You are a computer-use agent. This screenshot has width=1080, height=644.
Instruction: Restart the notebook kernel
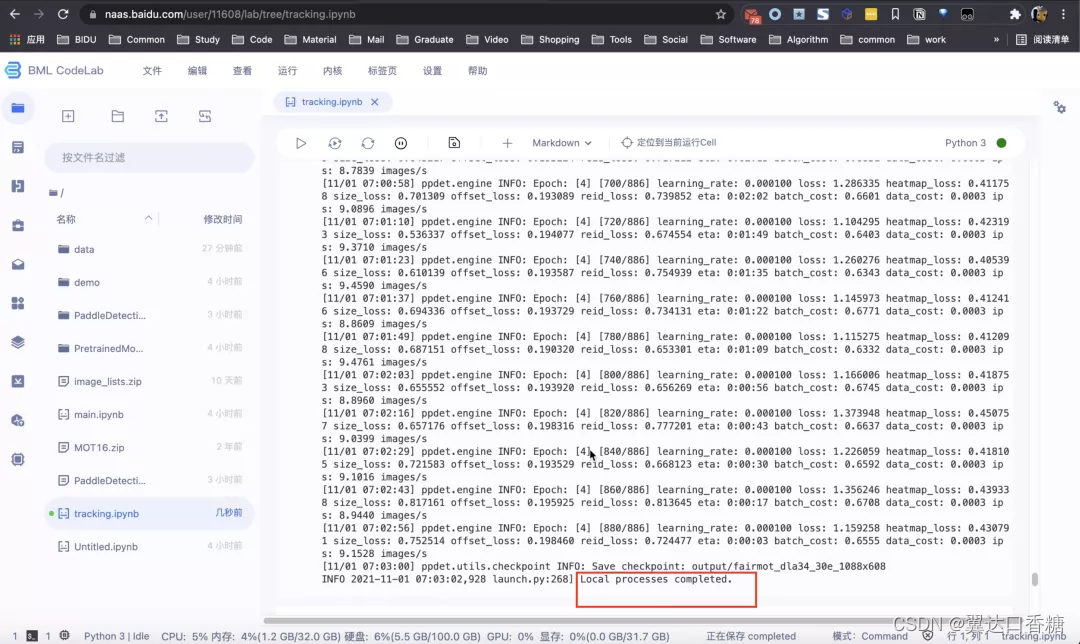[x=367, y=143]
